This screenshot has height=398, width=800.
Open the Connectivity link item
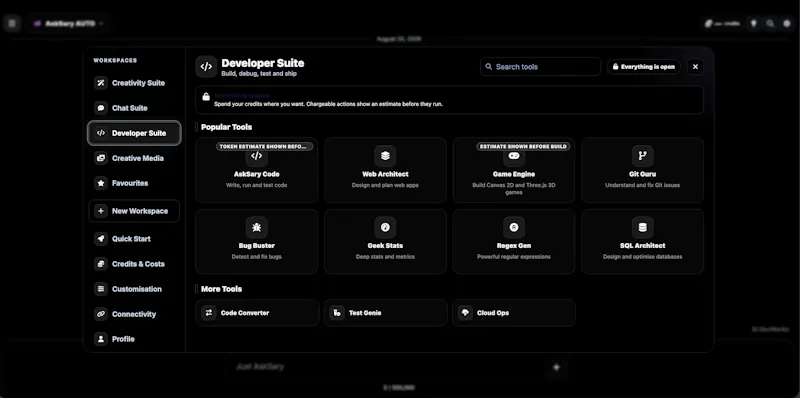click(x=134, y=314)
